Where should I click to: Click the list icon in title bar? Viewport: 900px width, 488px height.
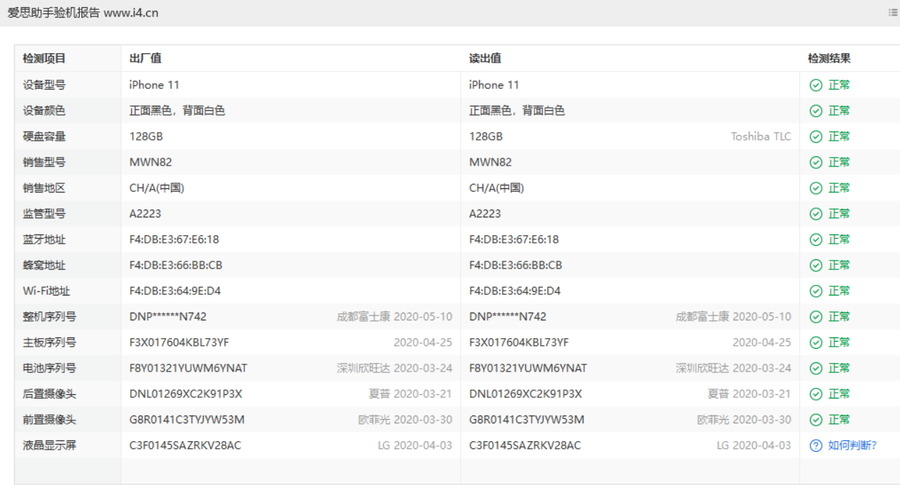tap(893, 13)
